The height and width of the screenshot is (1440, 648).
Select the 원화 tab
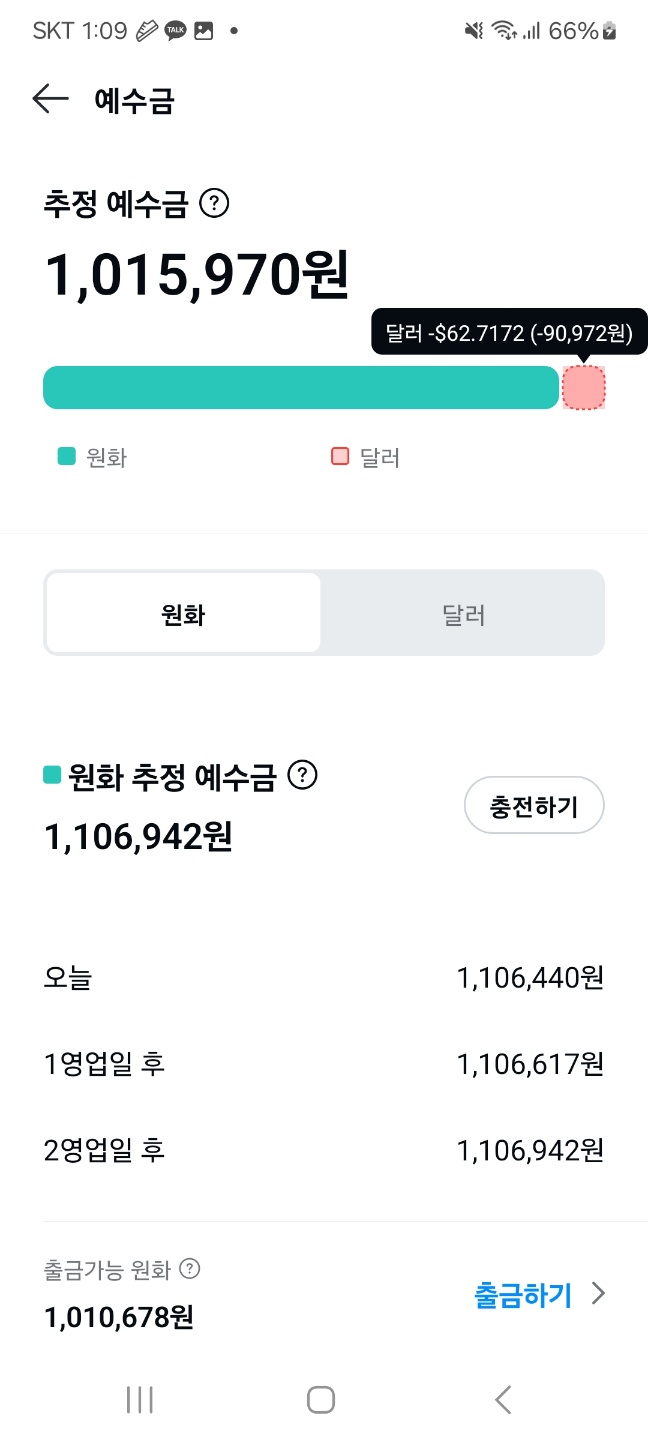pyautogui.click(x=183, y=614)
